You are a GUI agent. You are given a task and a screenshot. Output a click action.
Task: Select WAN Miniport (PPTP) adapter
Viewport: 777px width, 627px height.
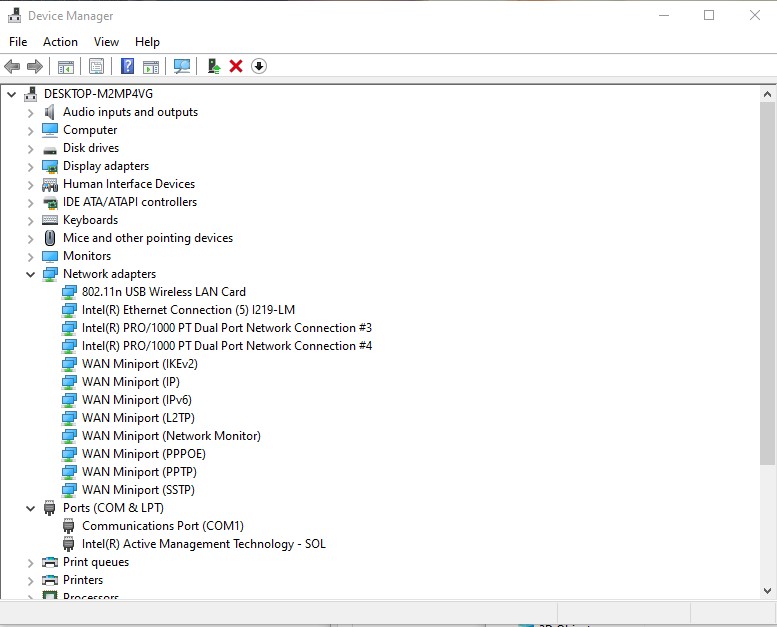click(139, 472)
